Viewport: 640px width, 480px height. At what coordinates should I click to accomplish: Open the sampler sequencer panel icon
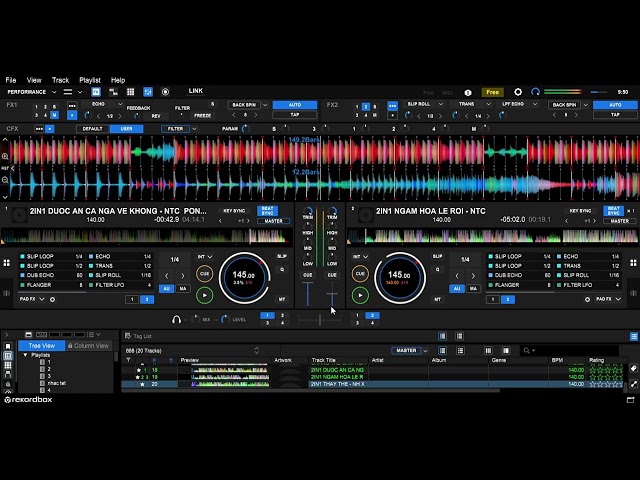point(113,92)
